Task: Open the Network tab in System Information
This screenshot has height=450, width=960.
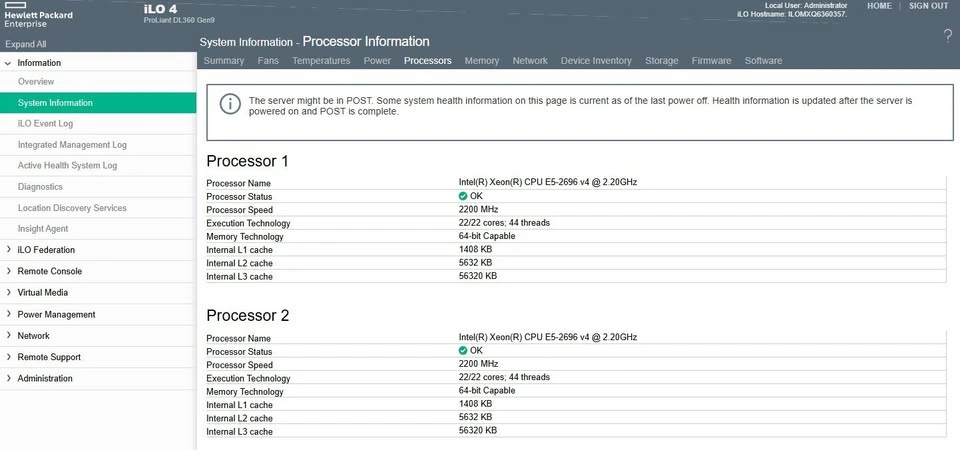Action: pyautogui.click(x=530, y=61)
